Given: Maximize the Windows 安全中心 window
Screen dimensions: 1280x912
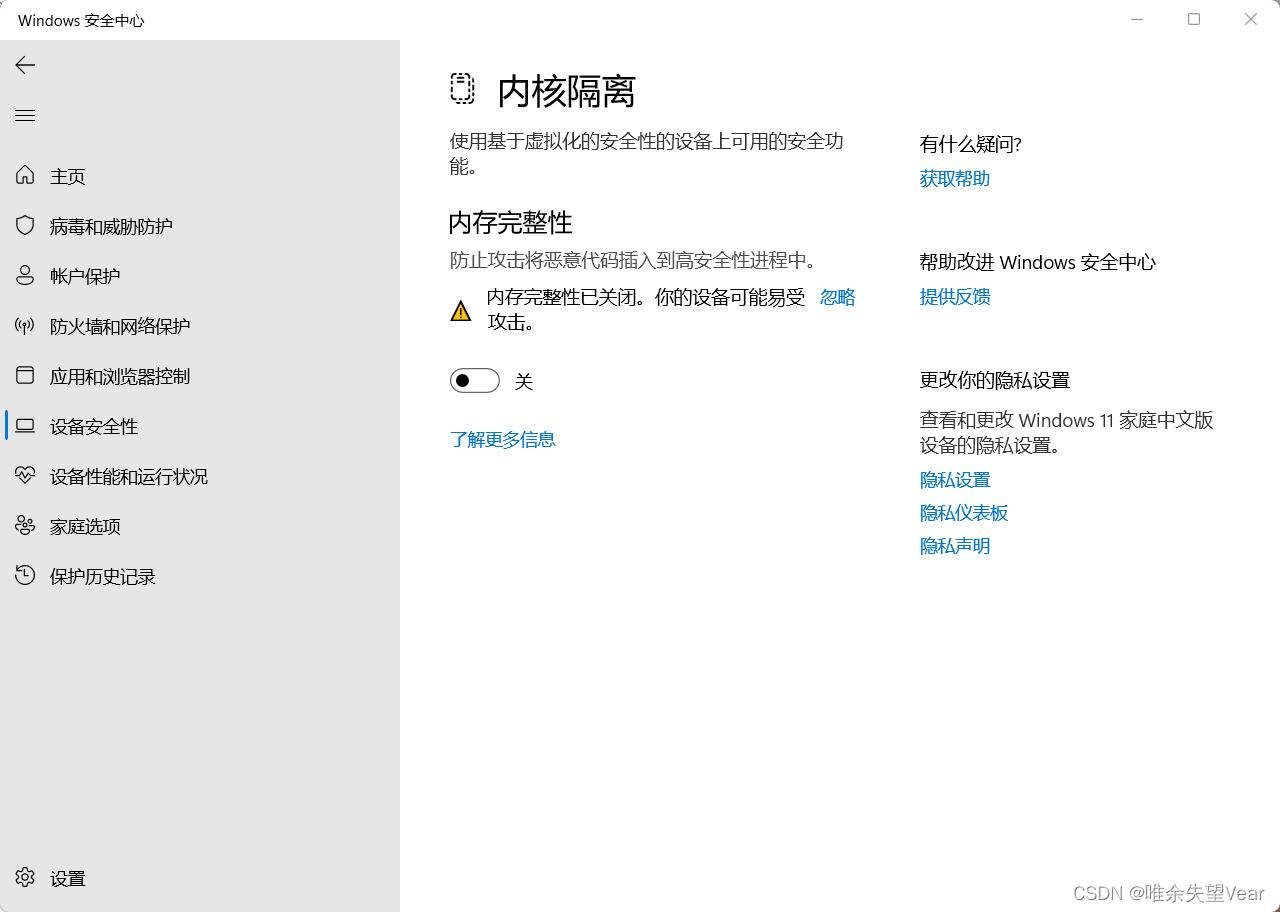Looking at the screenshot, I should coord(1194,19).
